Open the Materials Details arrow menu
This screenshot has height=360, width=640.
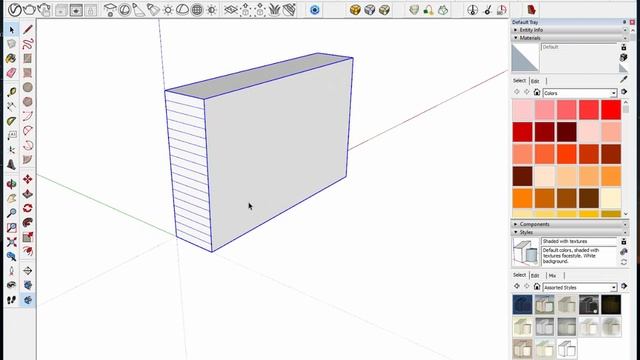point(624,92)
